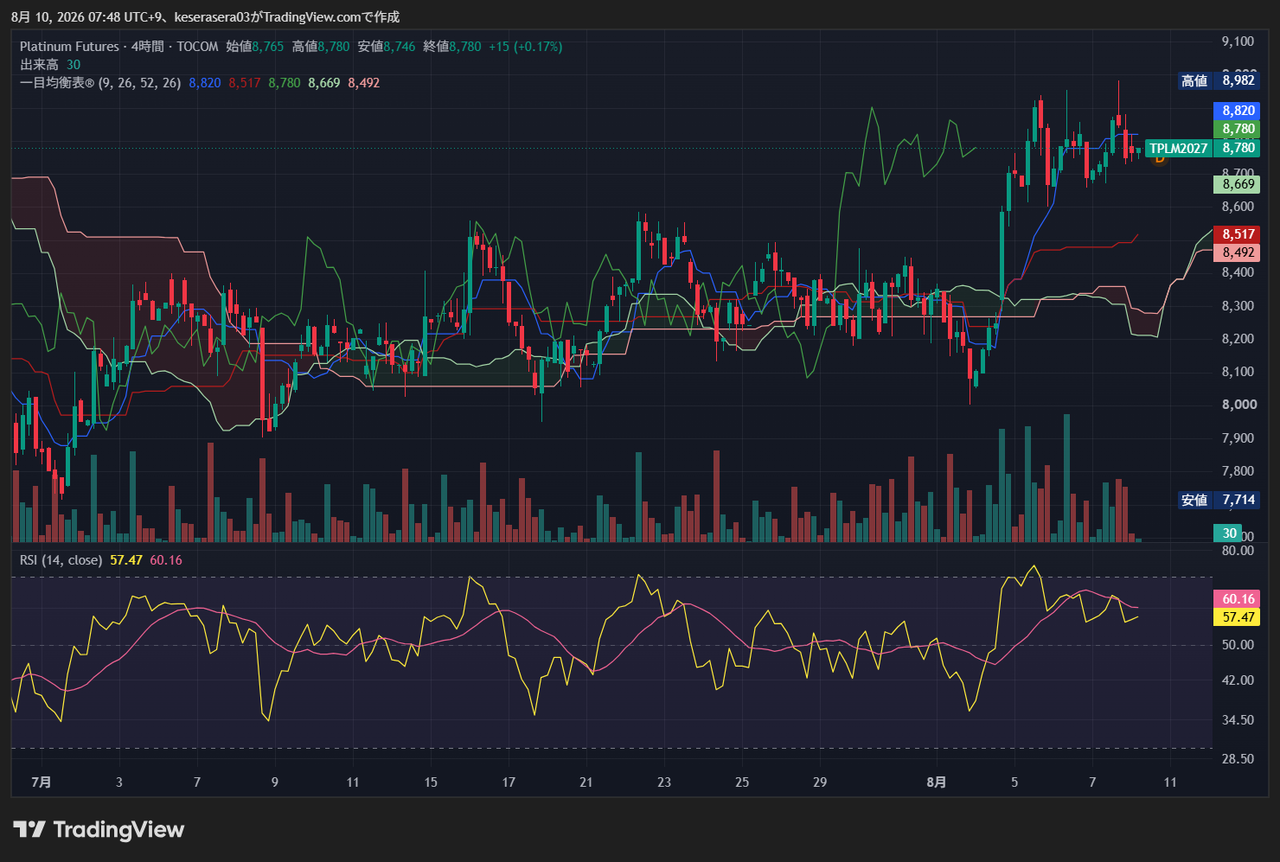Select the Platinum Futures chart title
The image size is (1280, 862).
[67, 46]
